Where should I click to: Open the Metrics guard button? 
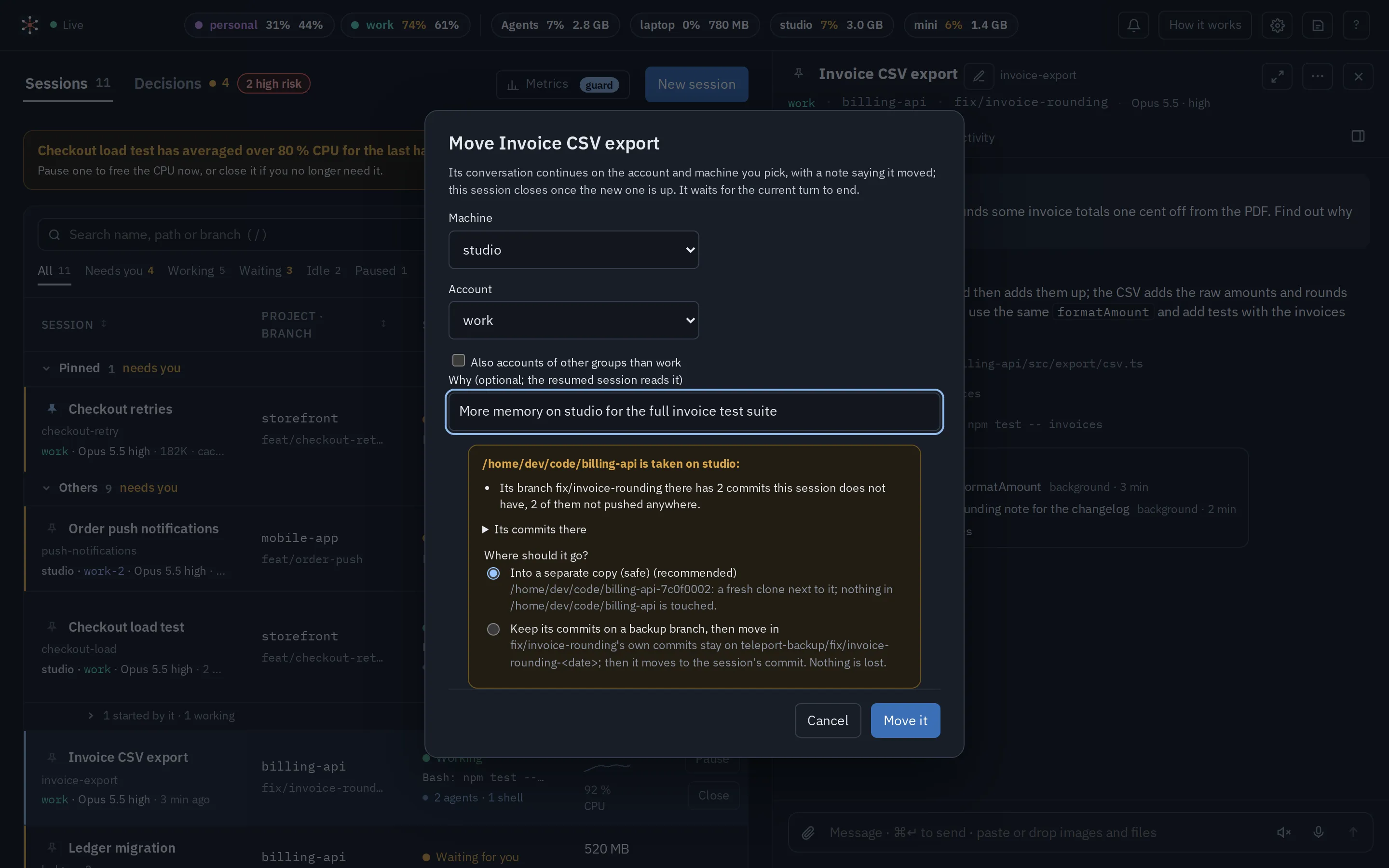click(x=562, y=84)
